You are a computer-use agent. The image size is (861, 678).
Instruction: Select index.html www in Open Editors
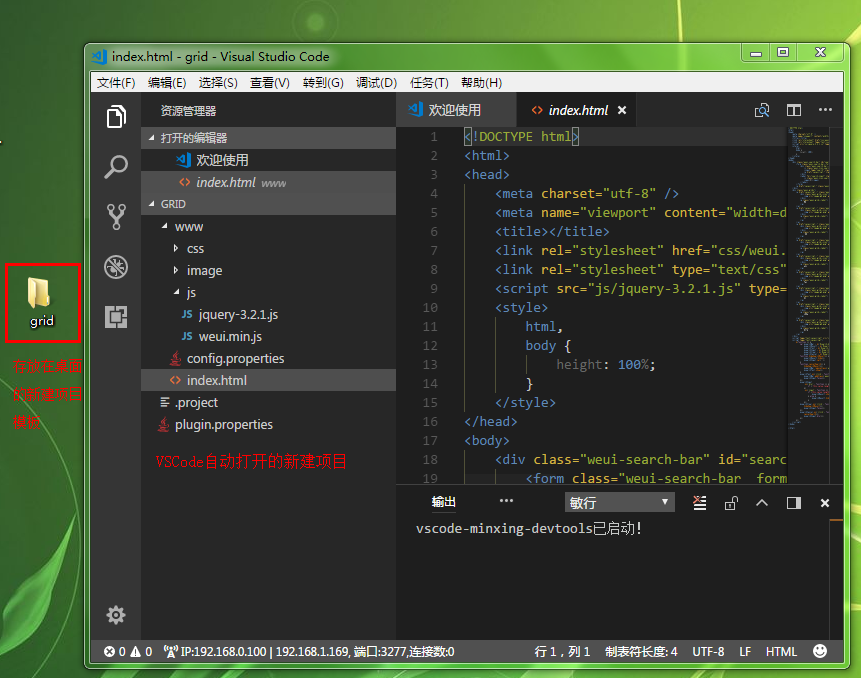(269, 182)
